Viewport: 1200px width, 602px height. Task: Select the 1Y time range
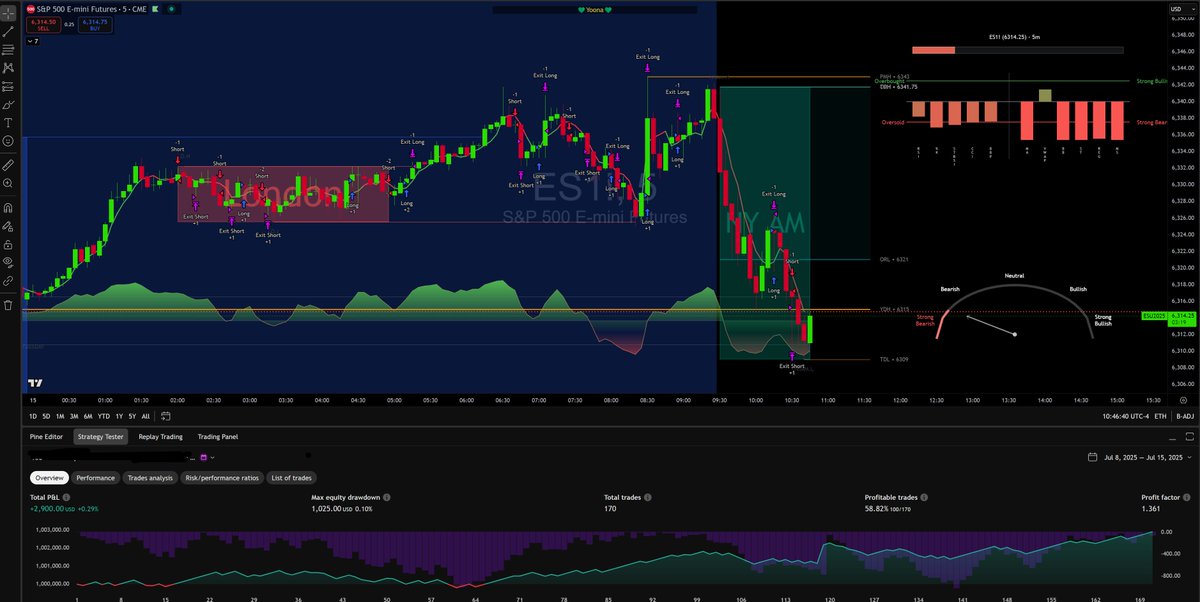point(119,415)
